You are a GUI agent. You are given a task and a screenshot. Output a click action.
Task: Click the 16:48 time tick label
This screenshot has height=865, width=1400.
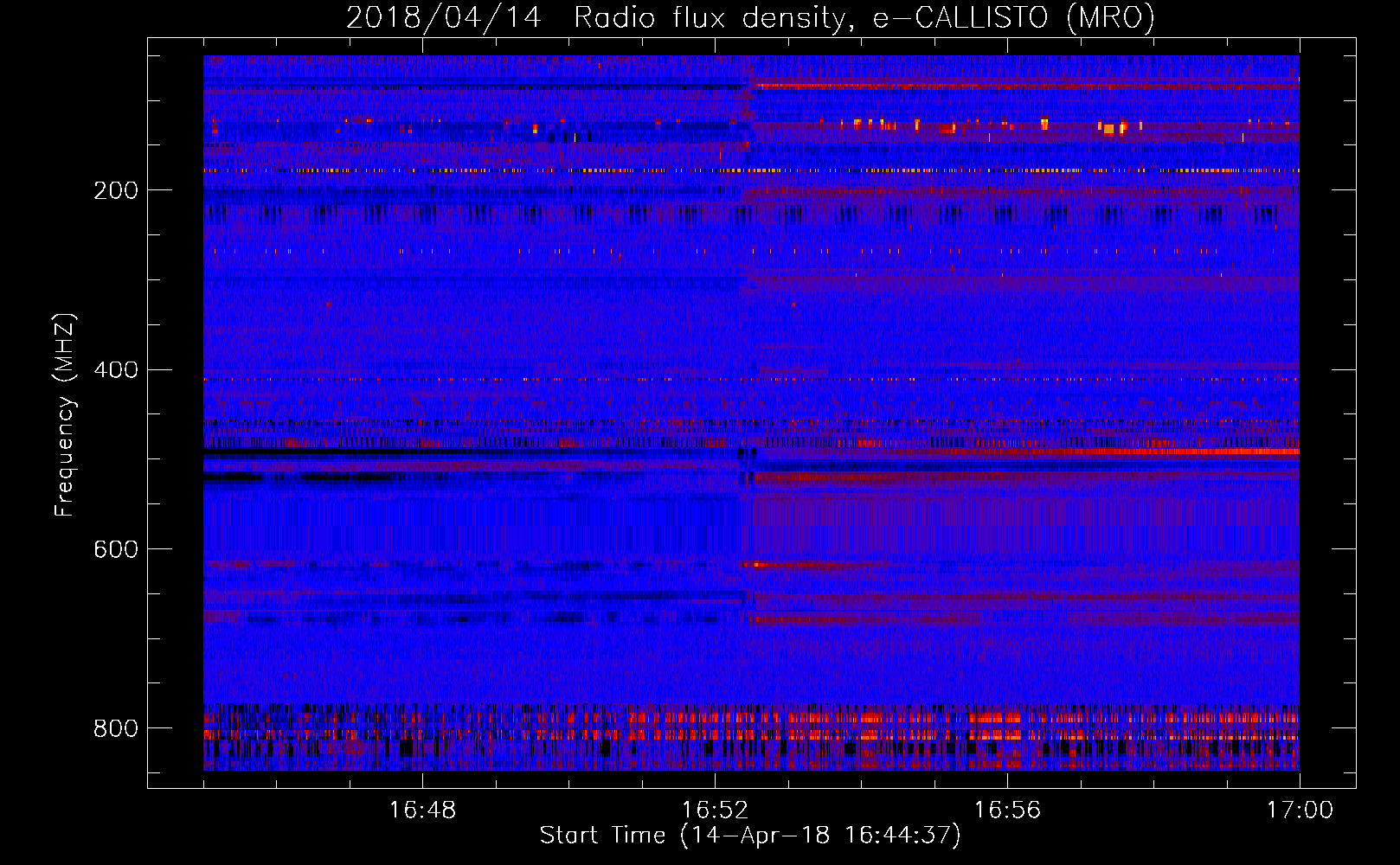point(422,811)
